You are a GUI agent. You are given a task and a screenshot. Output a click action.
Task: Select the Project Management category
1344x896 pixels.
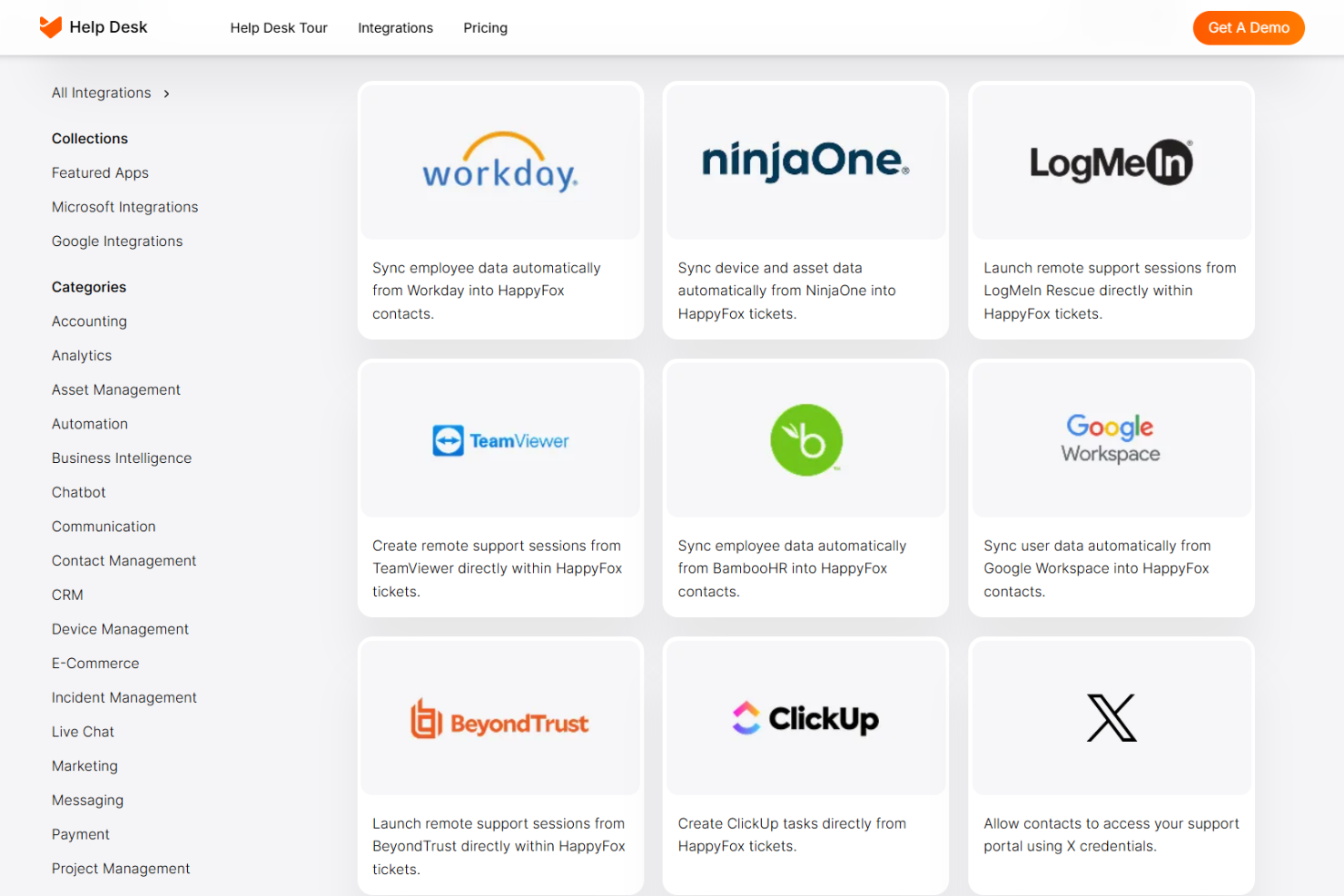click(121, 868)
